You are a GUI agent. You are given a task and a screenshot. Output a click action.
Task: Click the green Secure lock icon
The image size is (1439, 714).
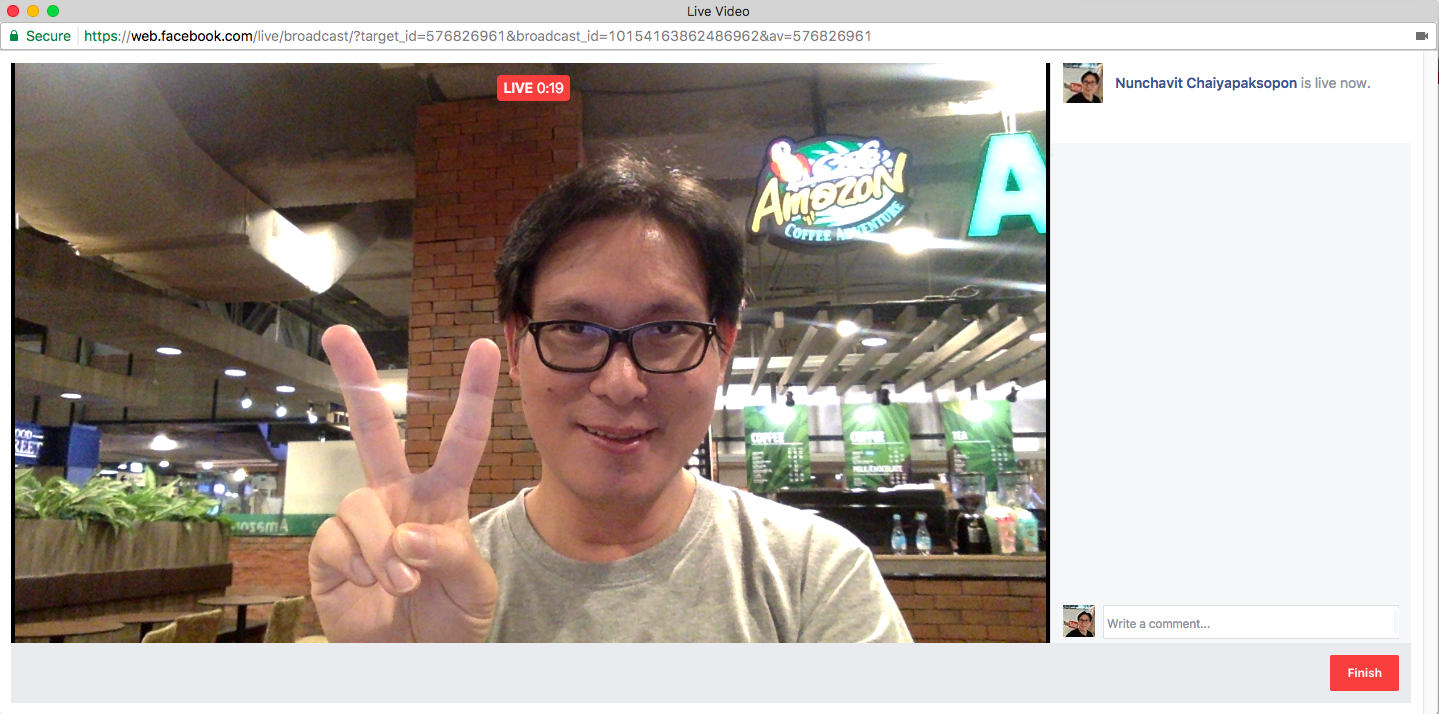(x=14, y=36)
